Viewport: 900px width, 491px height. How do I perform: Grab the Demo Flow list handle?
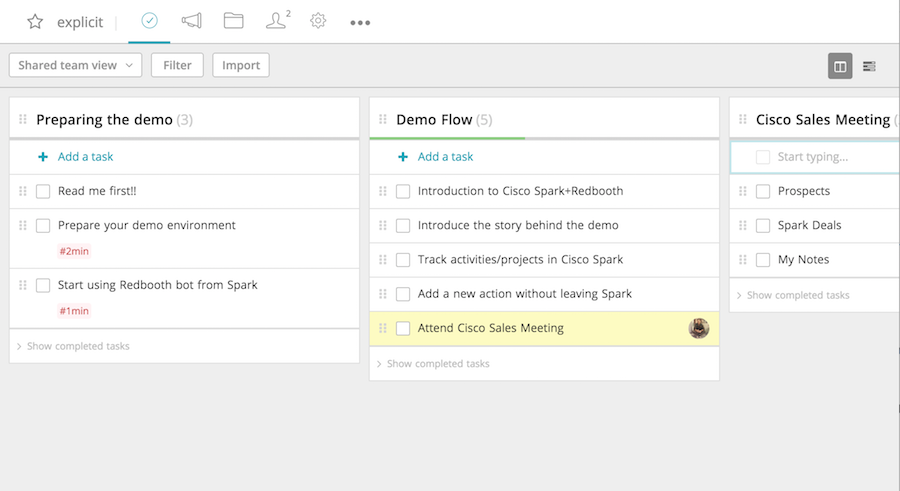[383, 119]
